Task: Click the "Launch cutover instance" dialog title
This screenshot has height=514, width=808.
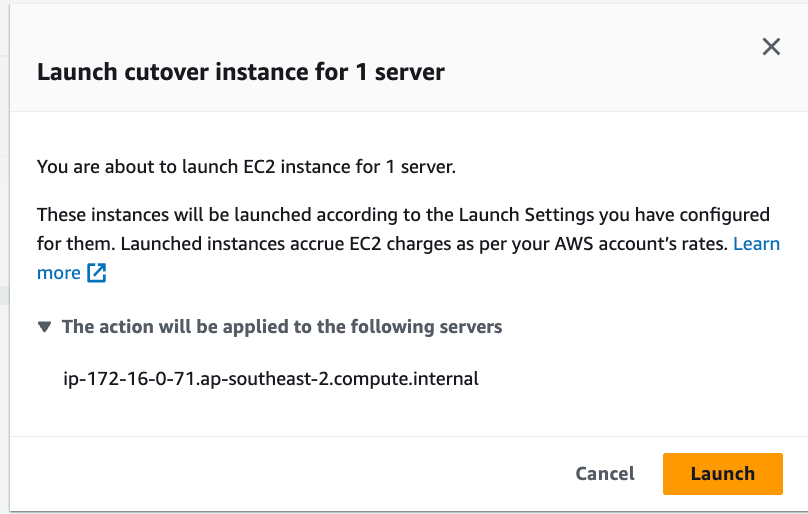Action: click(240, 72)
